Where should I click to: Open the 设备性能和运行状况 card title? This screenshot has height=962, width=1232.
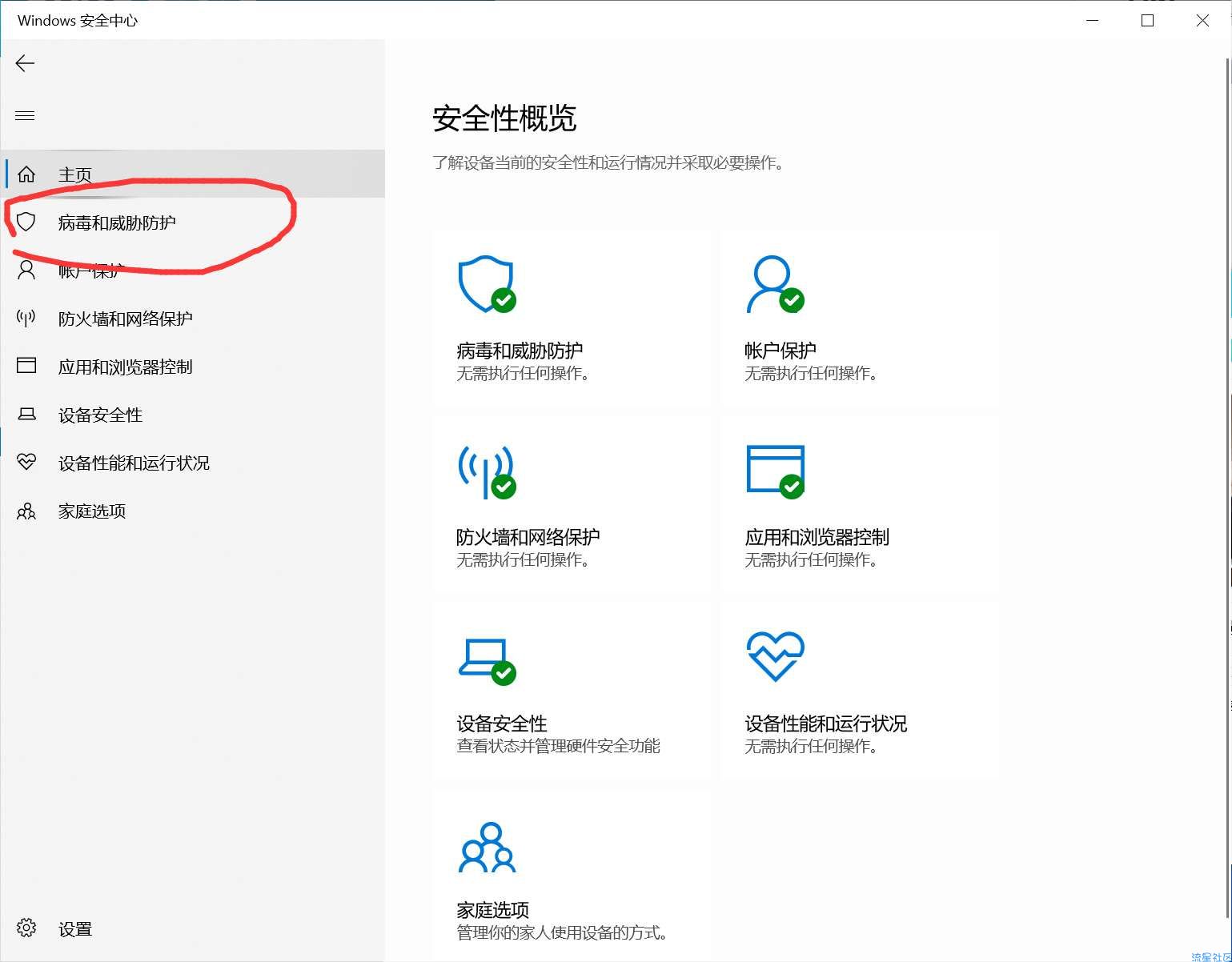tap(826, 724)
